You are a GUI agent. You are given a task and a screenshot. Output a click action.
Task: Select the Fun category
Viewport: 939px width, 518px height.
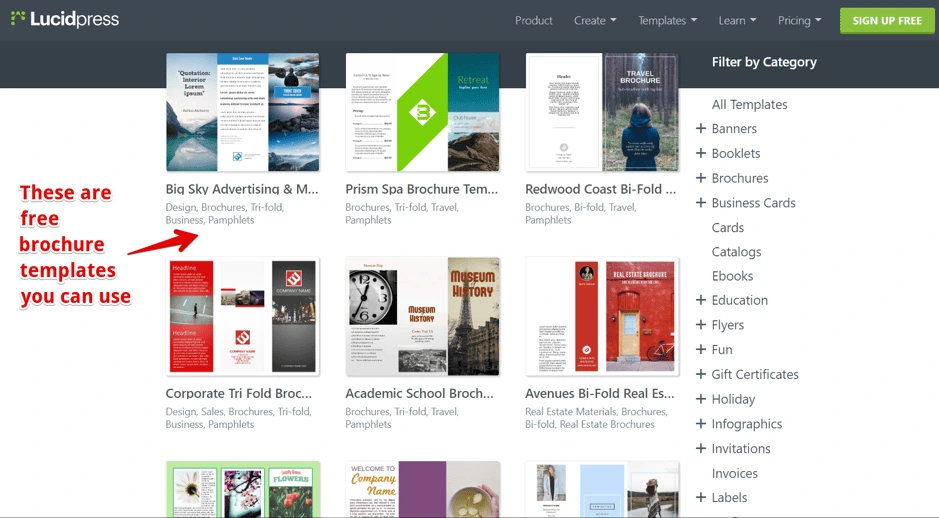(x=722, y=349)
